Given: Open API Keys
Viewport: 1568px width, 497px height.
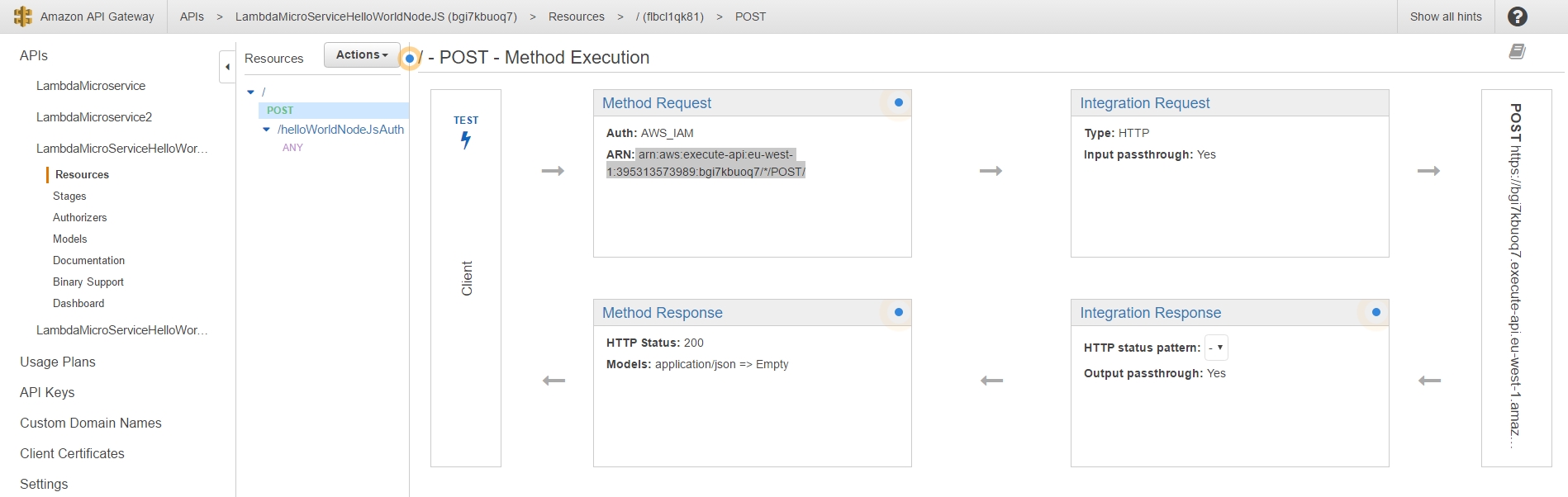Looking at the screenshot, I should click(x=47, y=392).
